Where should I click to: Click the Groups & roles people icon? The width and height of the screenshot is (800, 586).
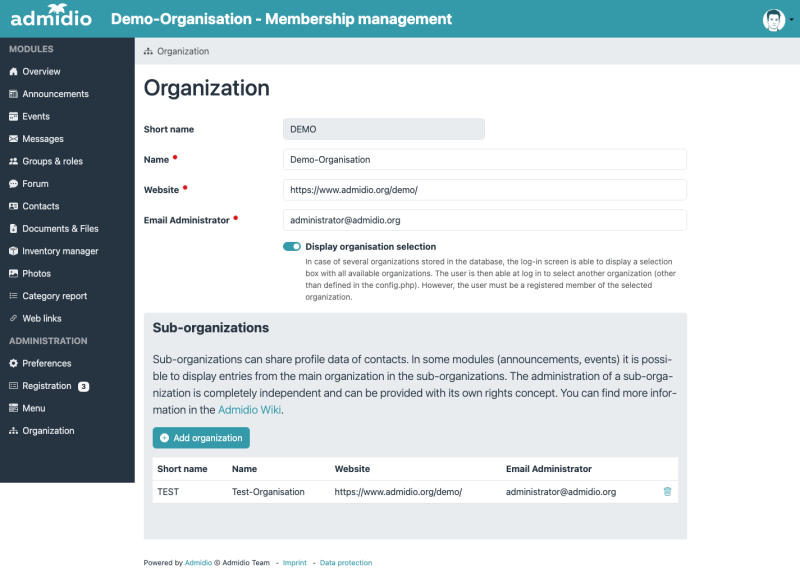point(13,162)
